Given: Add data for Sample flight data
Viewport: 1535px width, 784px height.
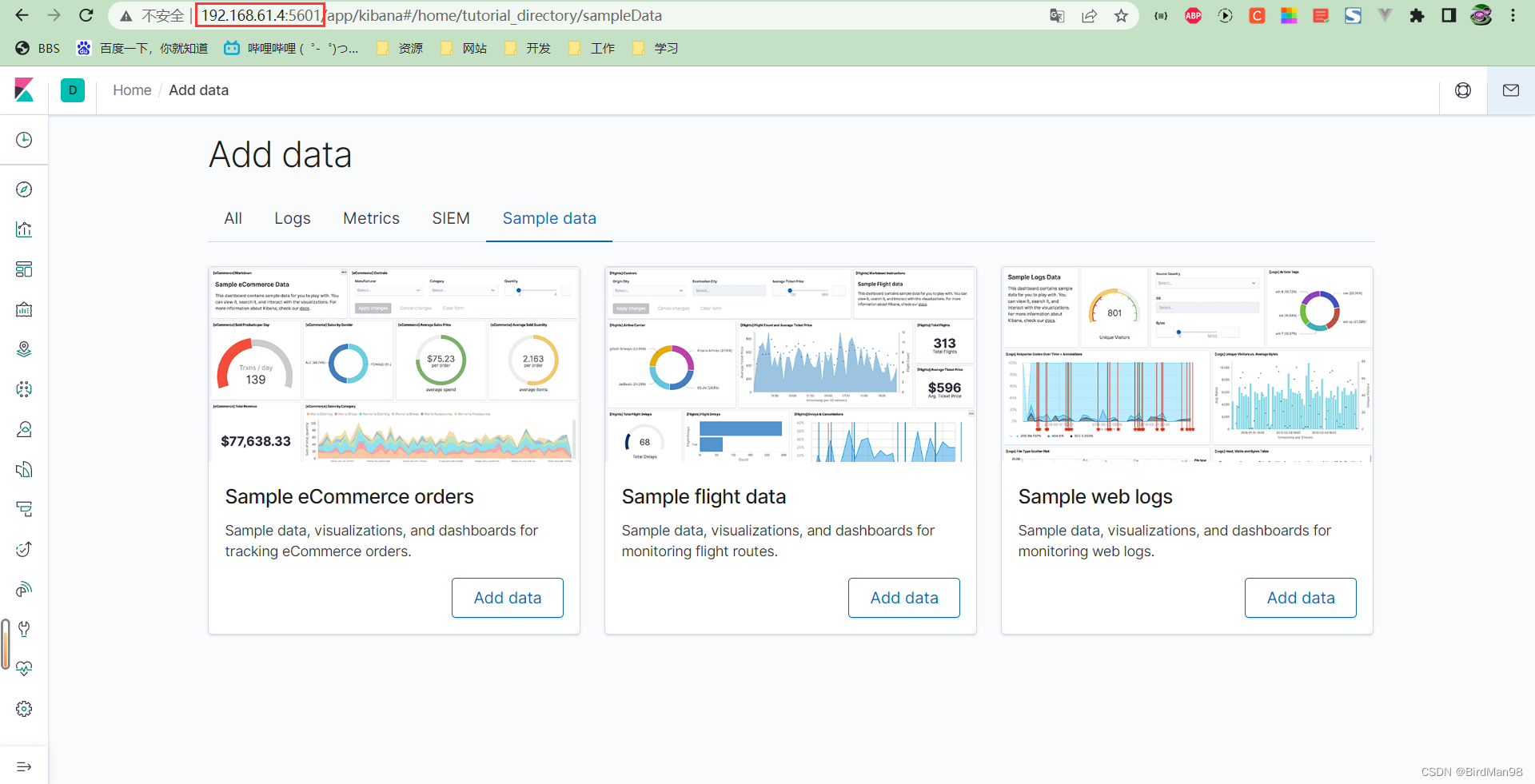Looking at the screenshot, I should pos(904,598).
